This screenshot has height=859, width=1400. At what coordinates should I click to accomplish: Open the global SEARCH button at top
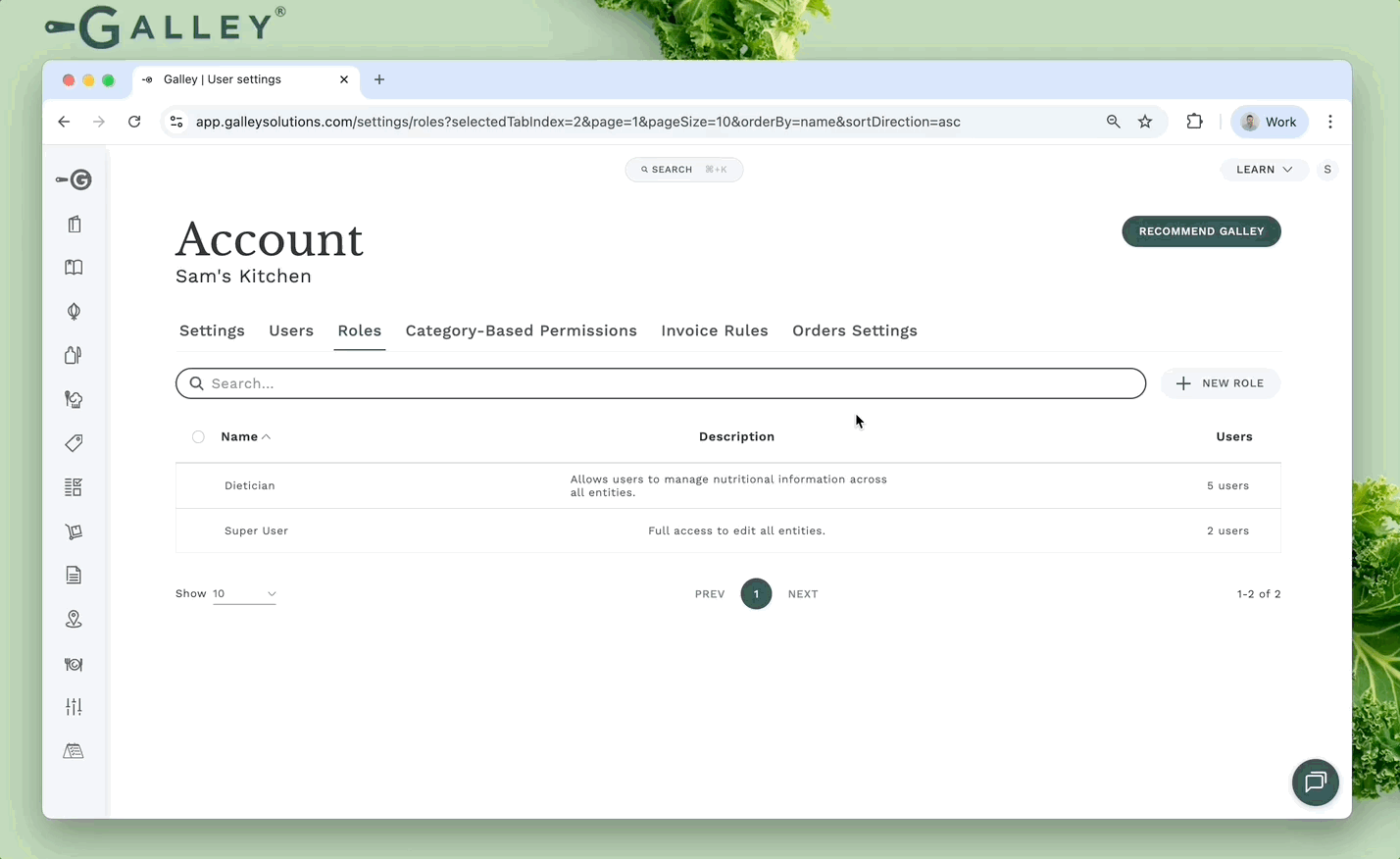point(684,170)
